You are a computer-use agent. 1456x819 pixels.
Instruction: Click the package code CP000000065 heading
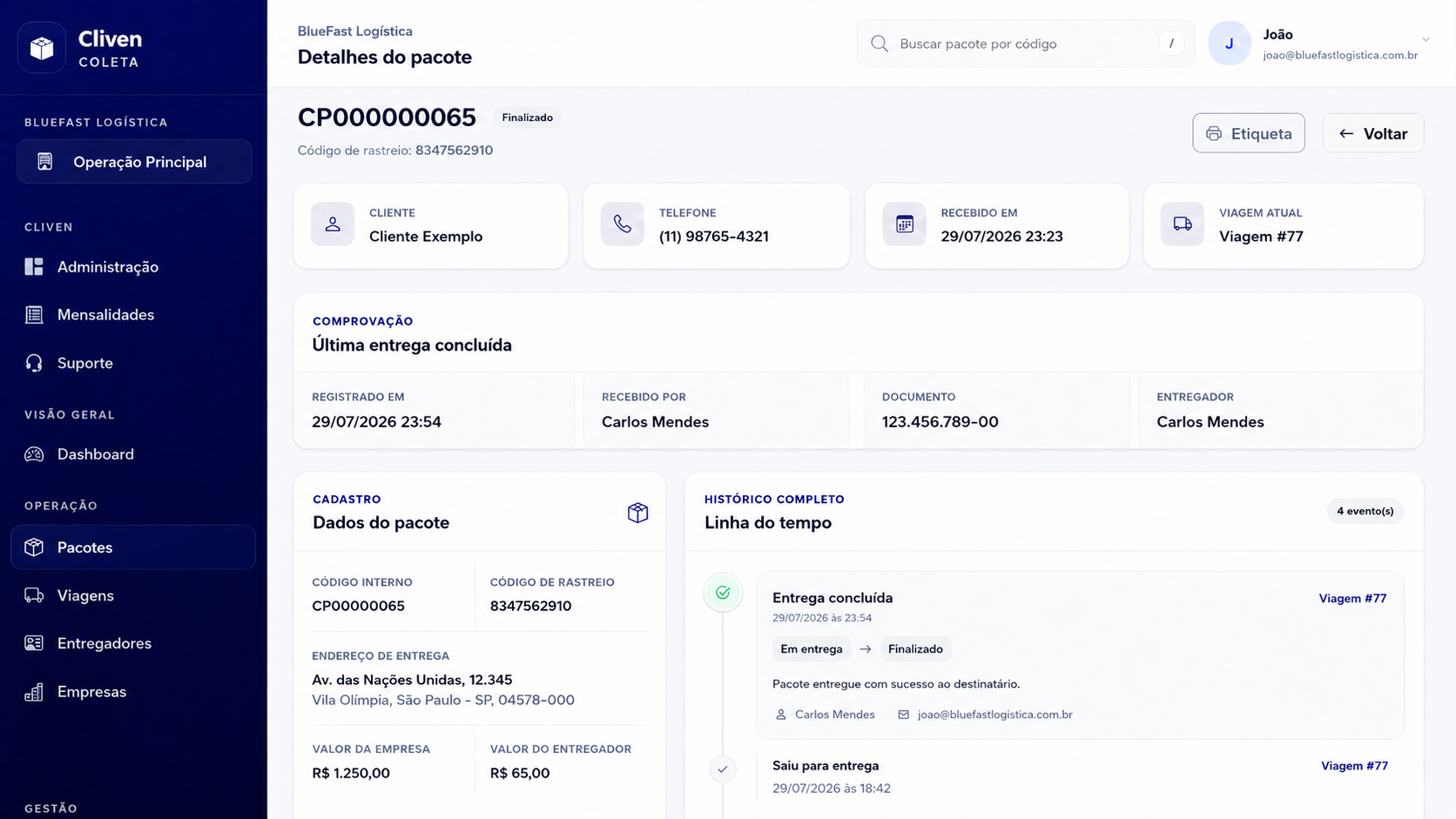[x=387, y=117]
